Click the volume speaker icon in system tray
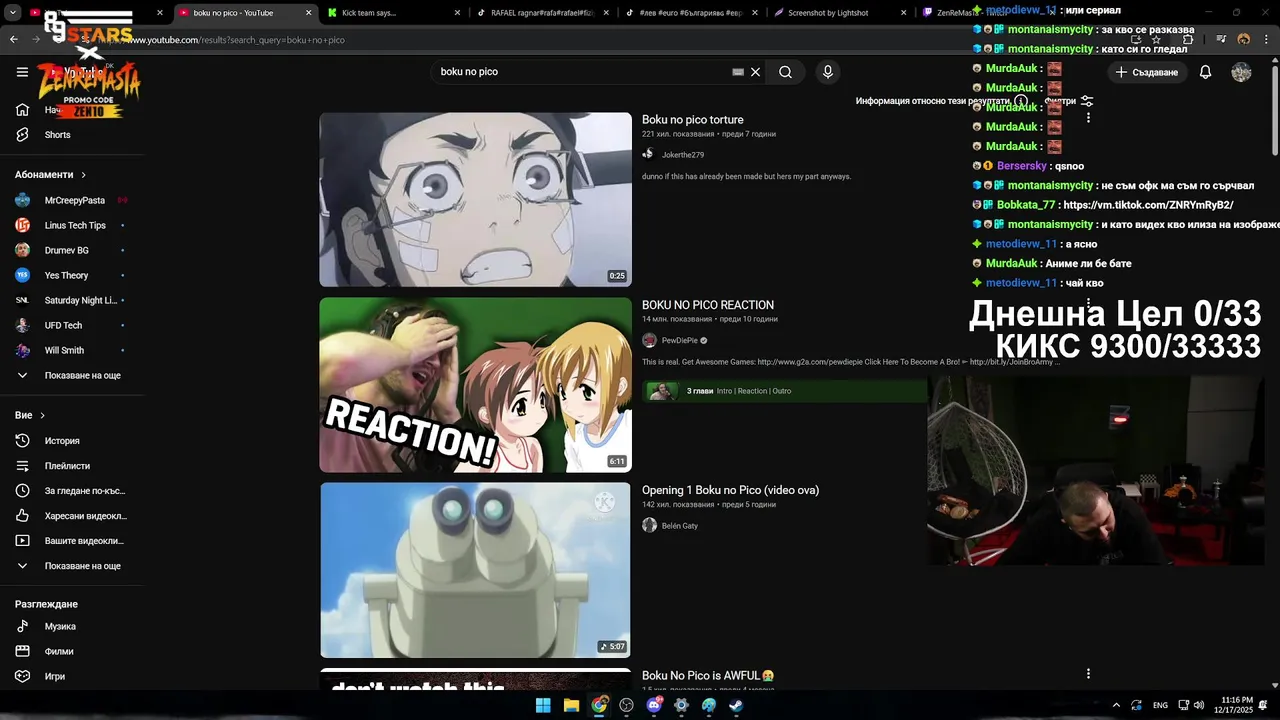The width and height of the screenshot is (1280, 720). point(1199,705)
